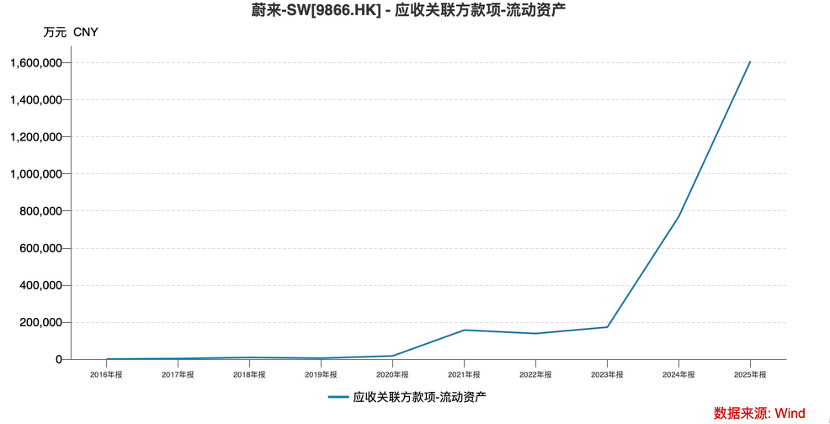Click the line's peak data point at 2025年报
Screen dimensions: 830x424
750,62
